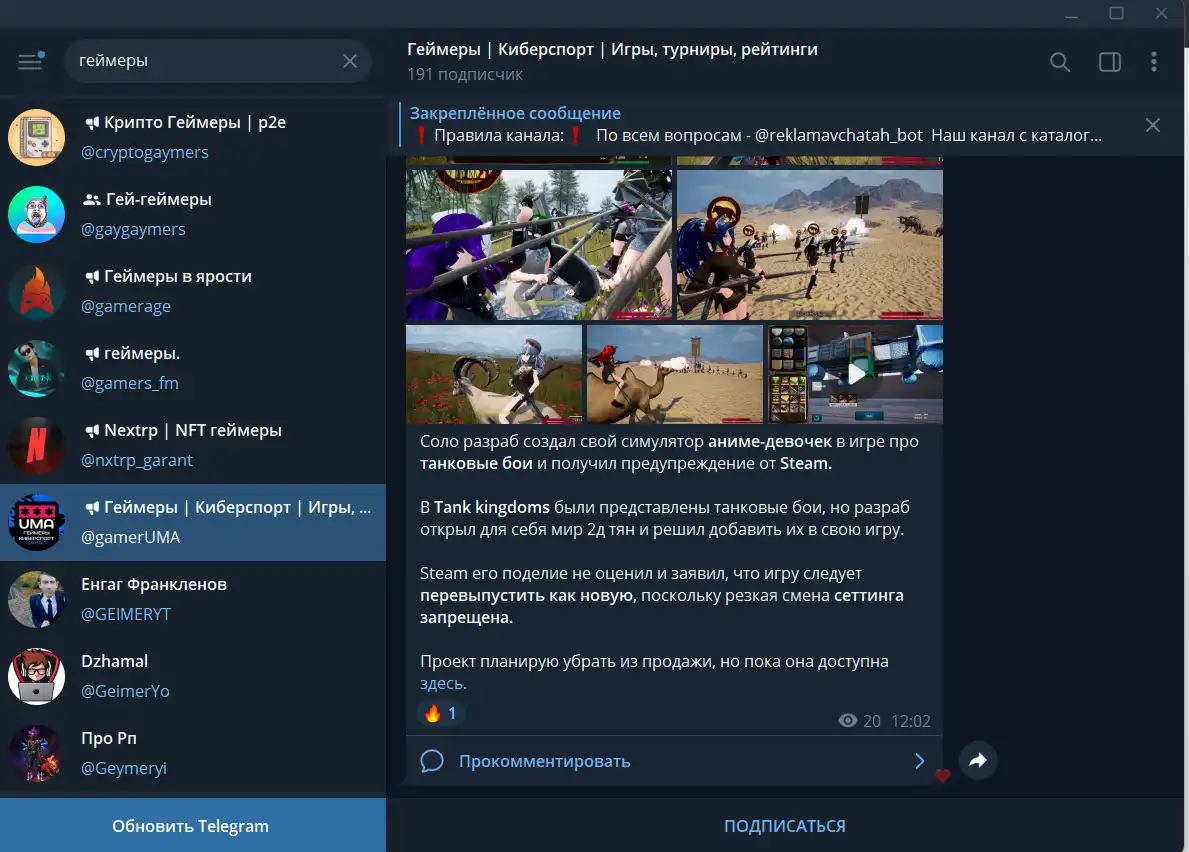
Task: Open the hamburger main menu
Action: 30,61
